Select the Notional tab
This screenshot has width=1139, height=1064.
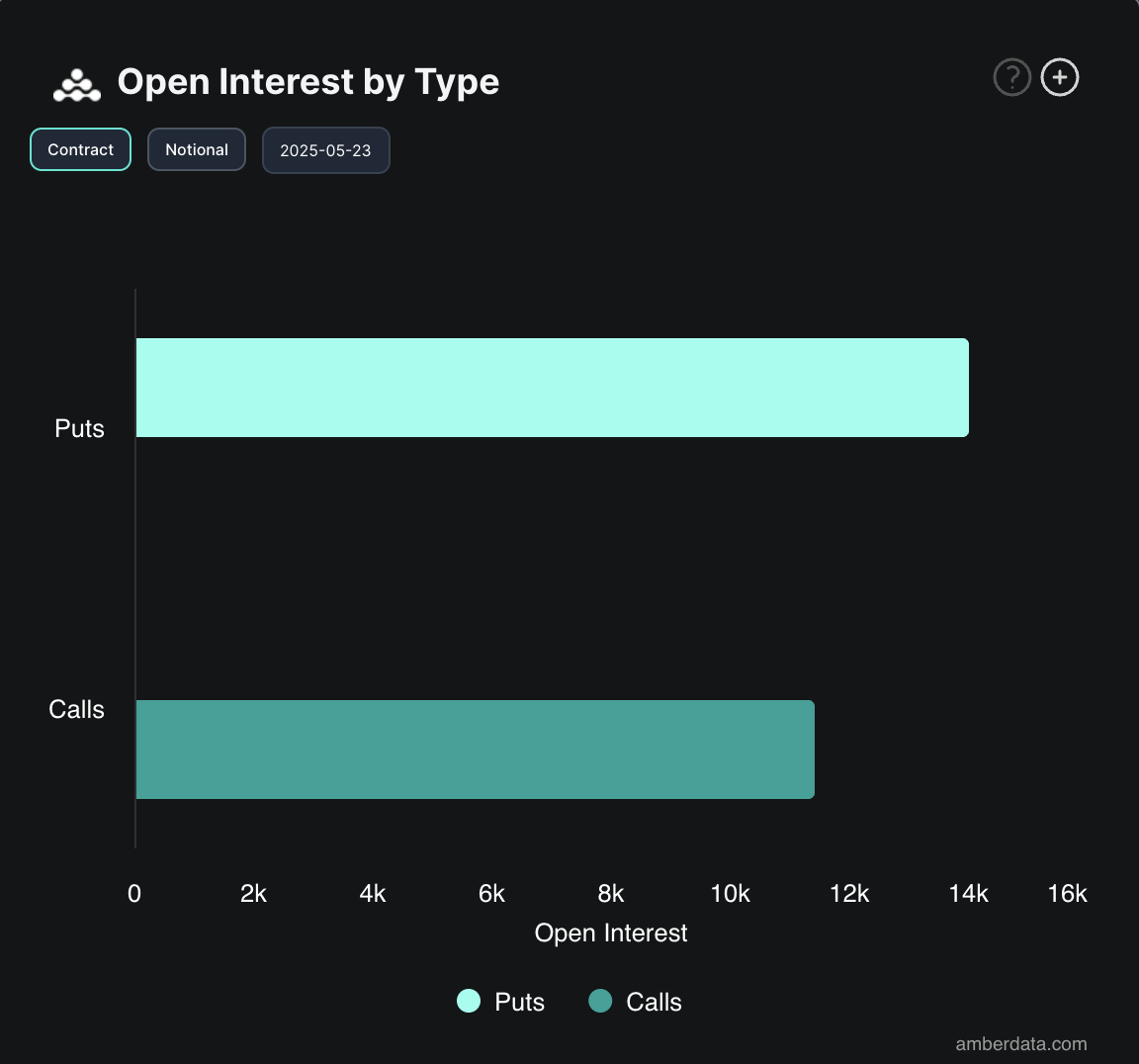tap(196, 149)
